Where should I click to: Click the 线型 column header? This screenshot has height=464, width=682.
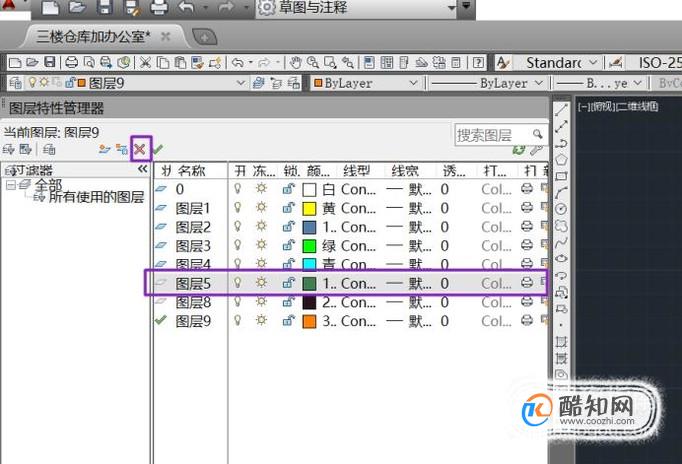coord(356,170)
